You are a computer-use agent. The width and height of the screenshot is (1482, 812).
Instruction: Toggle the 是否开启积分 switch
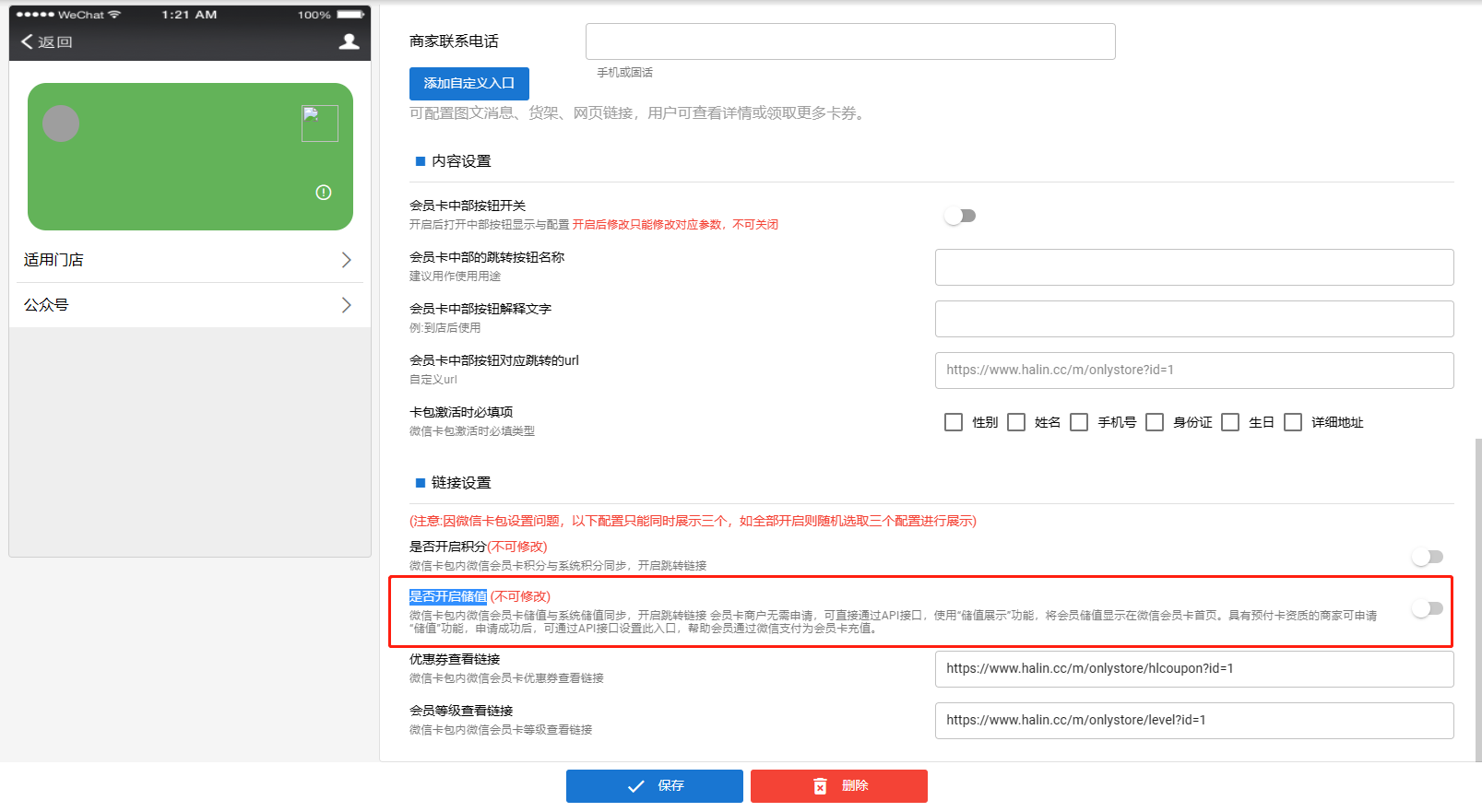click(x=1428, y=557)
